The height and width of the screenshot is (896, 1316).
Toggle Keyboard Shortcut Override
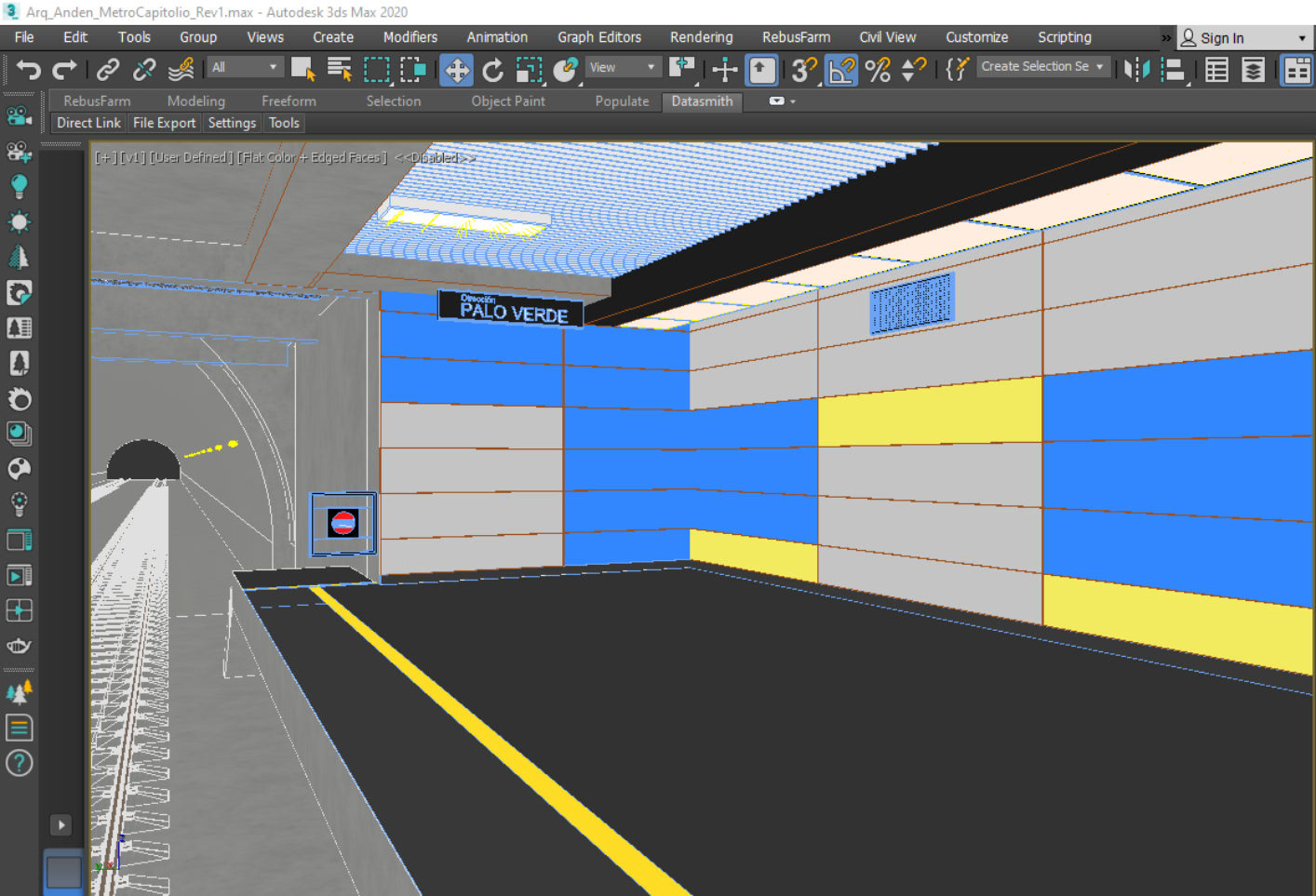coord(762,70)
